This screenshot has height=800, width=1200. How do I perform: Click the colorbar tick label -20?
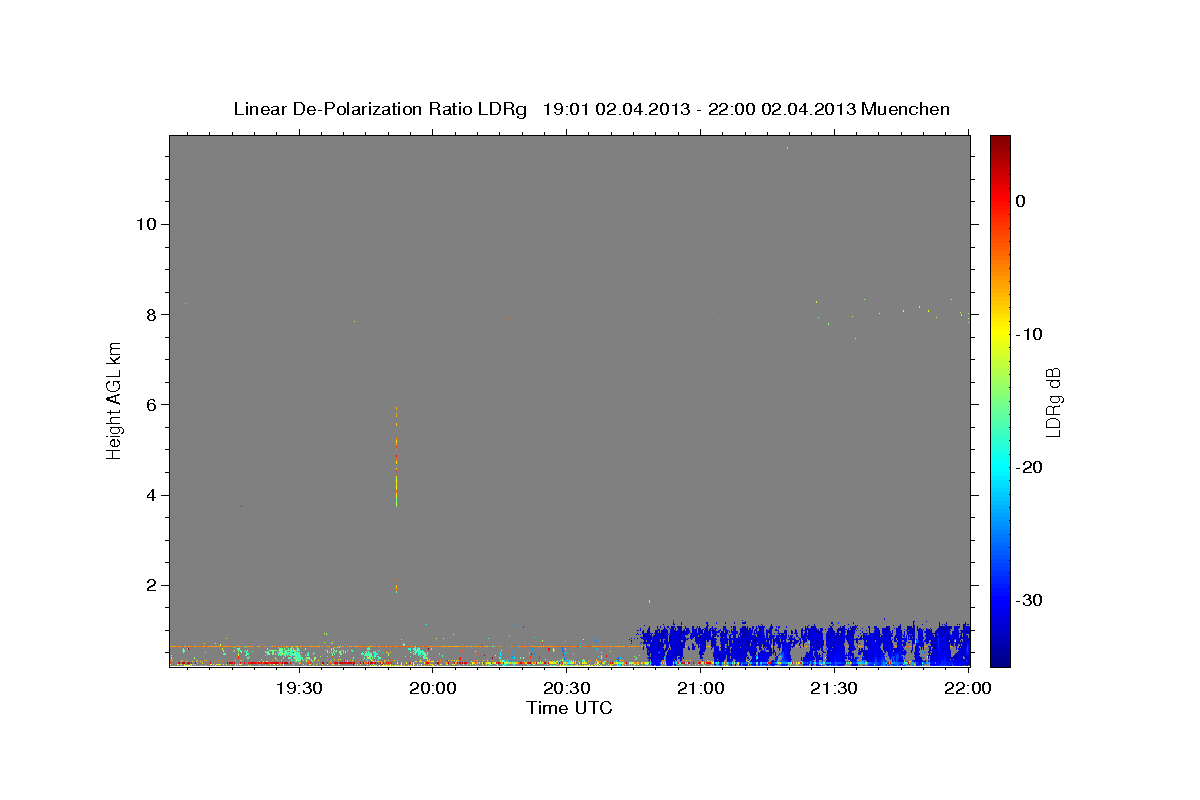coord(1029,467)
